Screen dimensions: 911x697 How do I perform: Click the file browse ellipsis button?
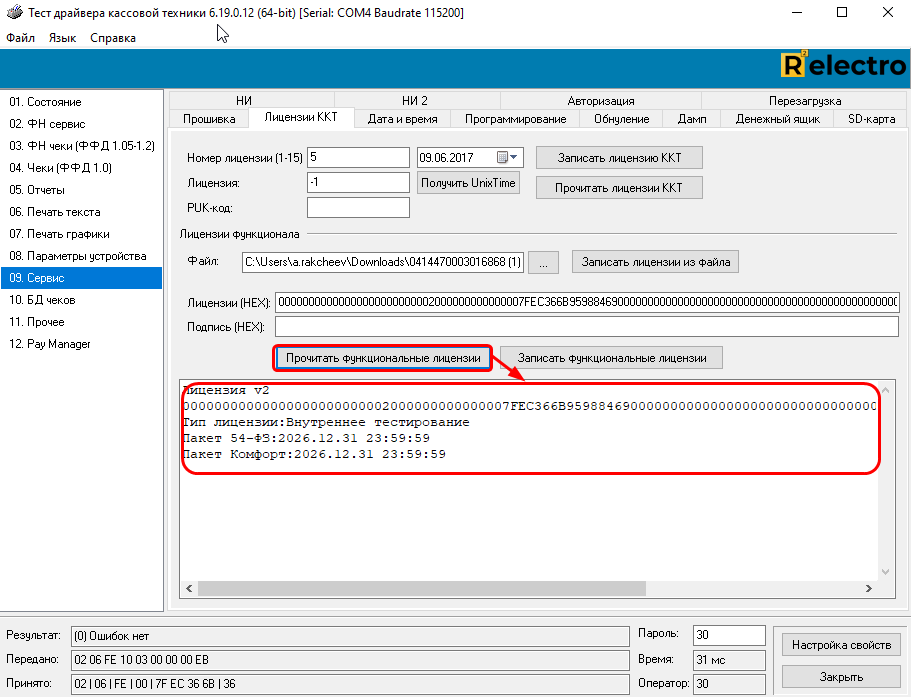click(543, 262)
